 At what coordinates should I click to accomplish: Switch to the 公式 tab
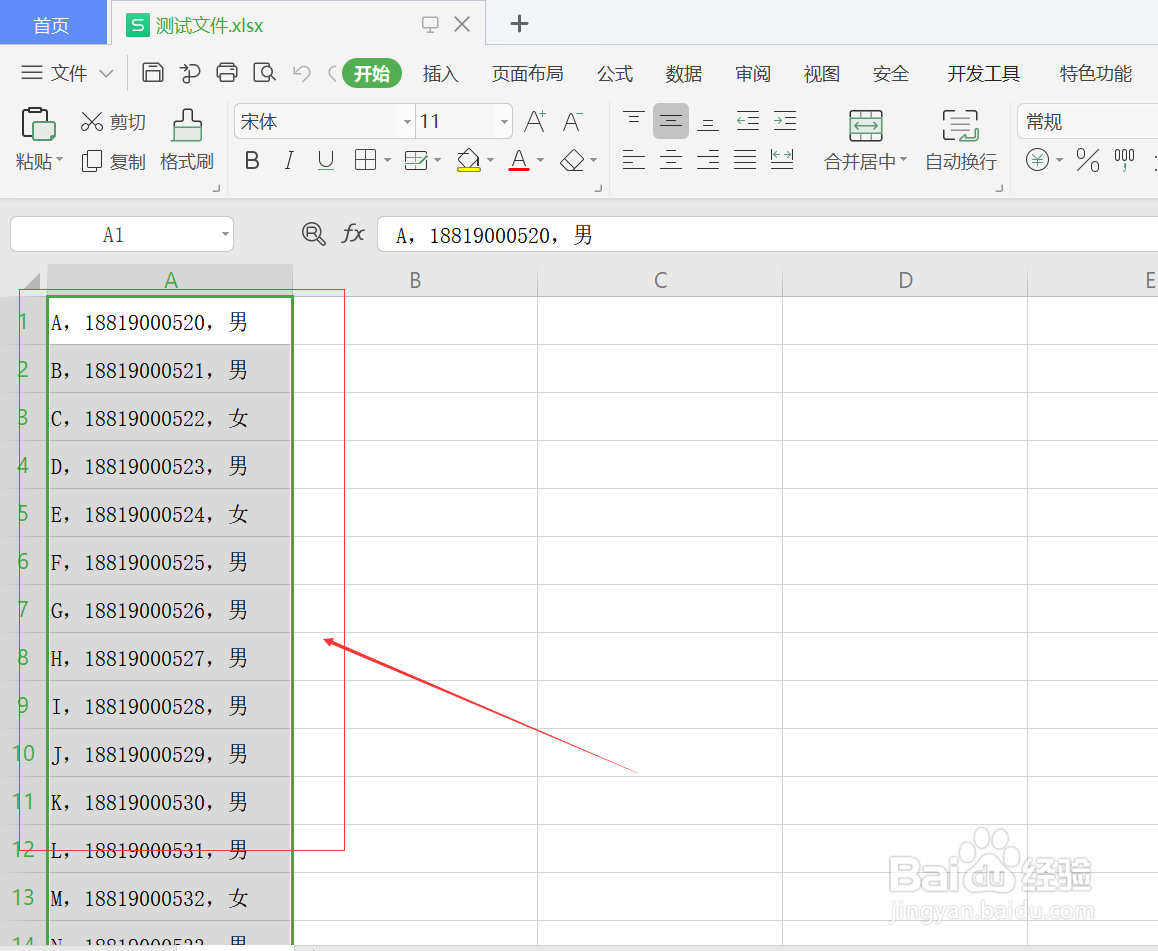point(615,74)
